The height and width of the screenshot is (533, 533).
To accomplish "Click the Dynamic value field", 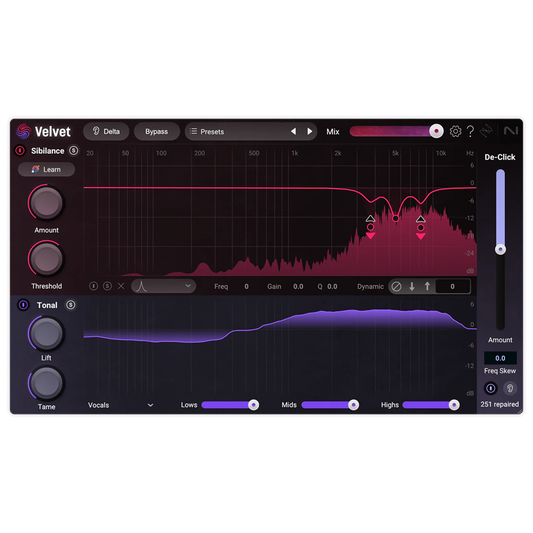I will (x=452, y=287).
